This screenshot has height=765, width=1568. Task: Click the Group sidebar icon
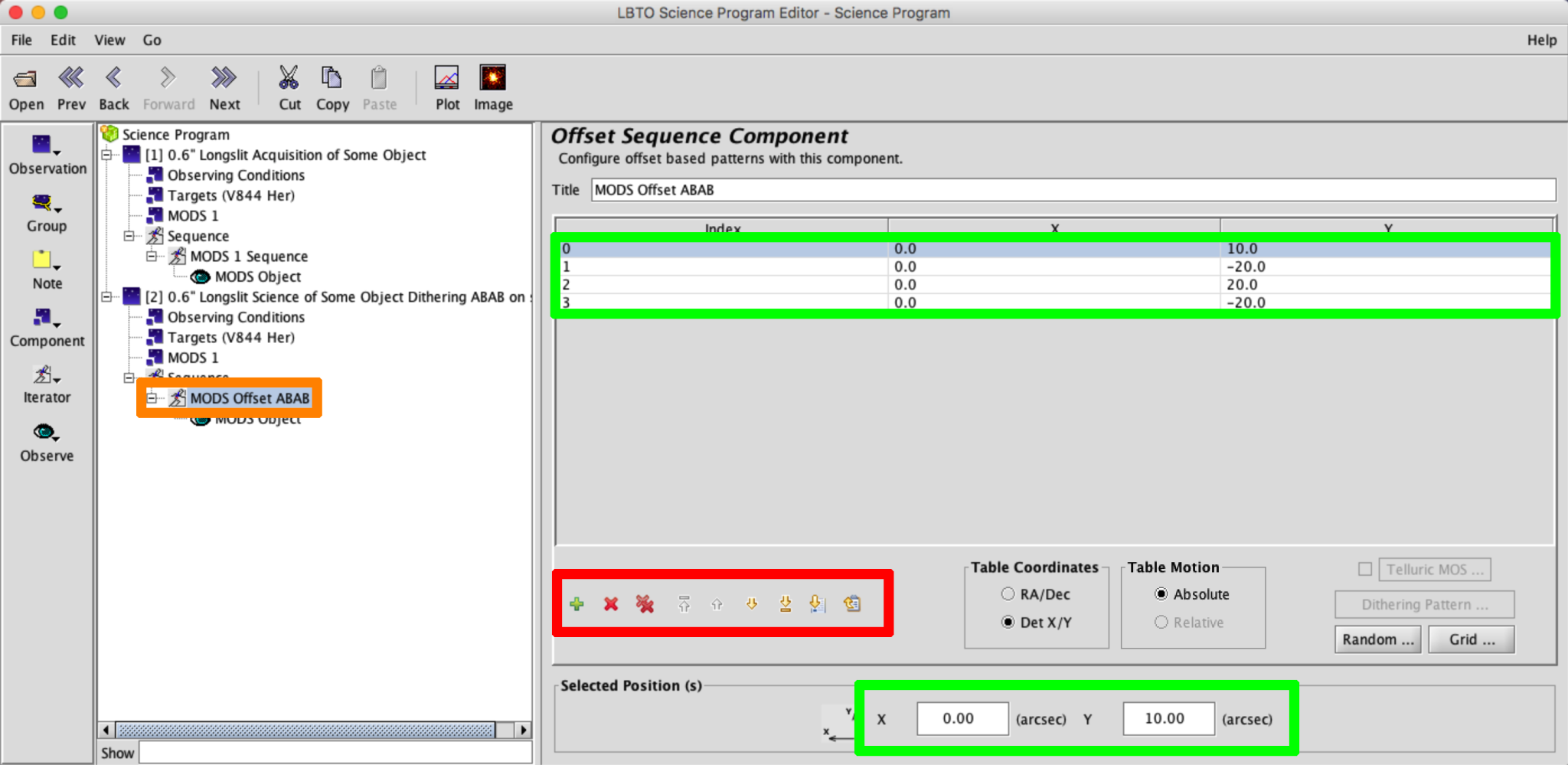46,204
